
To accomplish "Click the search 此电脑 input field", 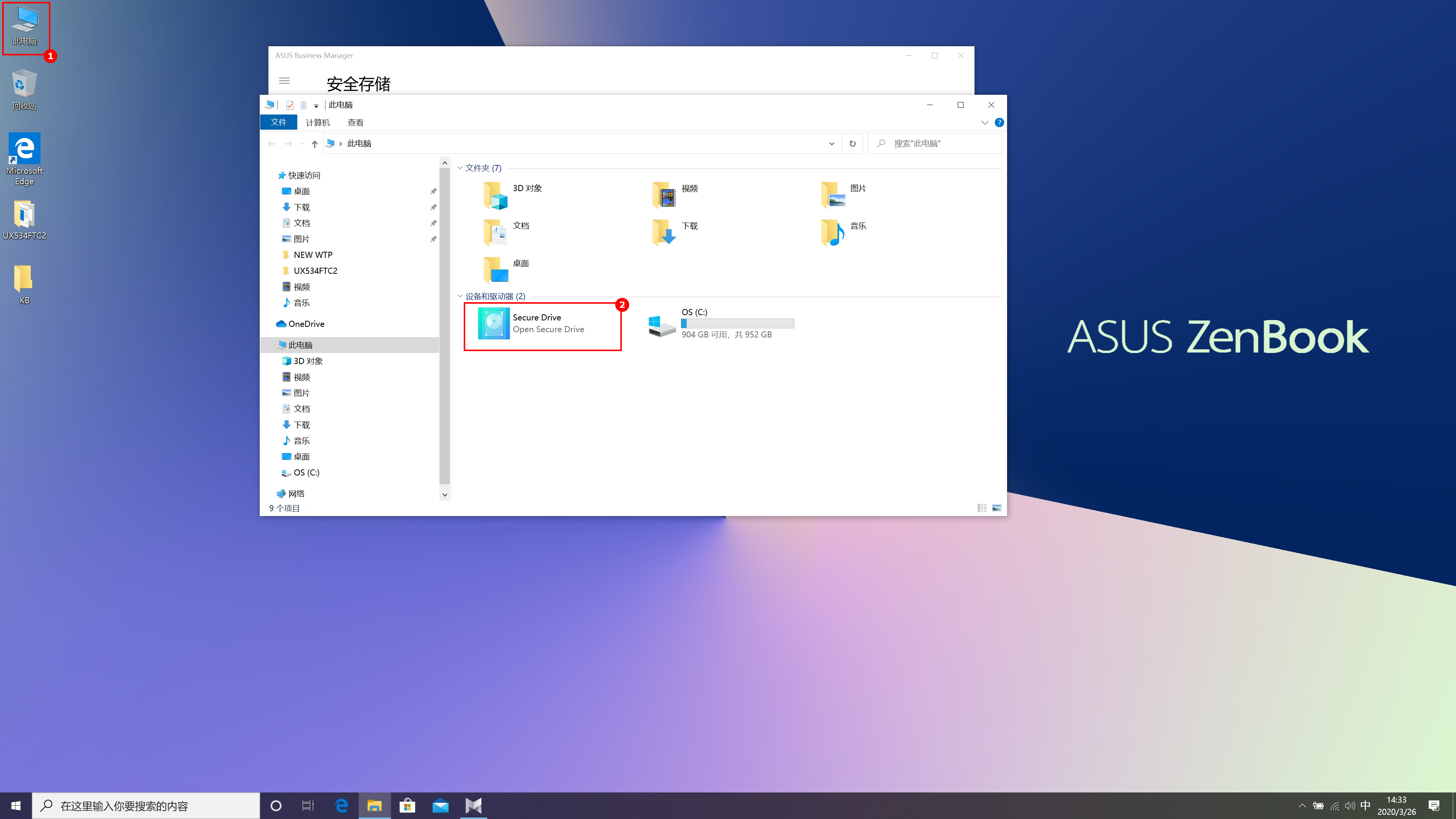I will click(935, 144).
